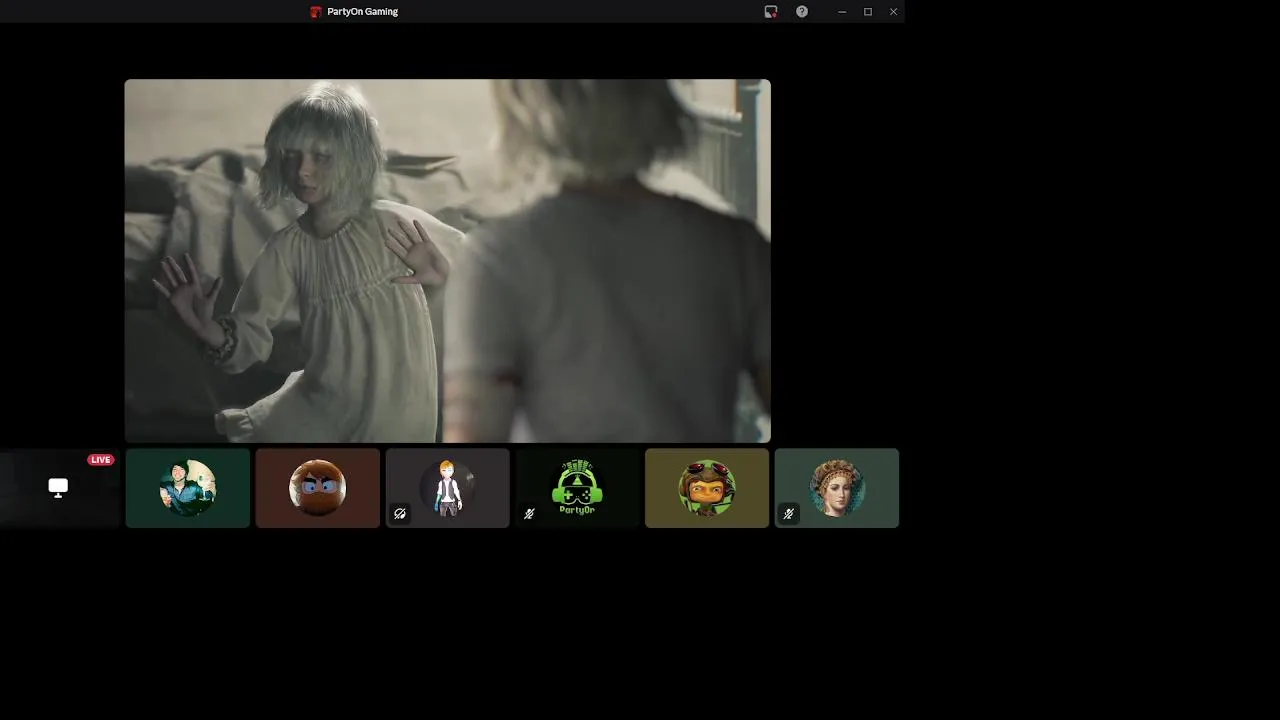Click the muted mic icon on PartyOn tile

click(529, 514)
